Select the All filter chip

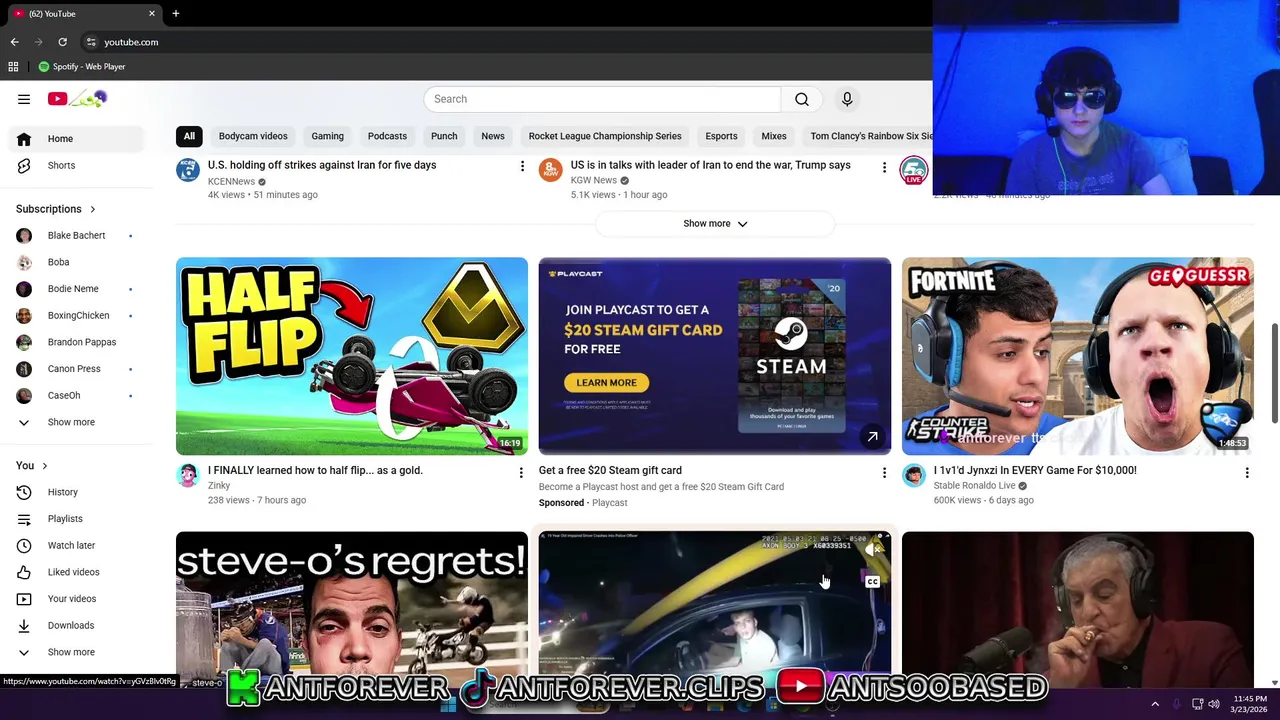point(189,136)
